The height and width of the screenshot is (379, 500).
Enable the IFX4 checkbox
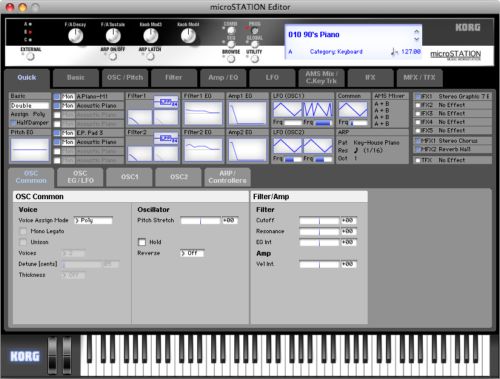point(418,122)
